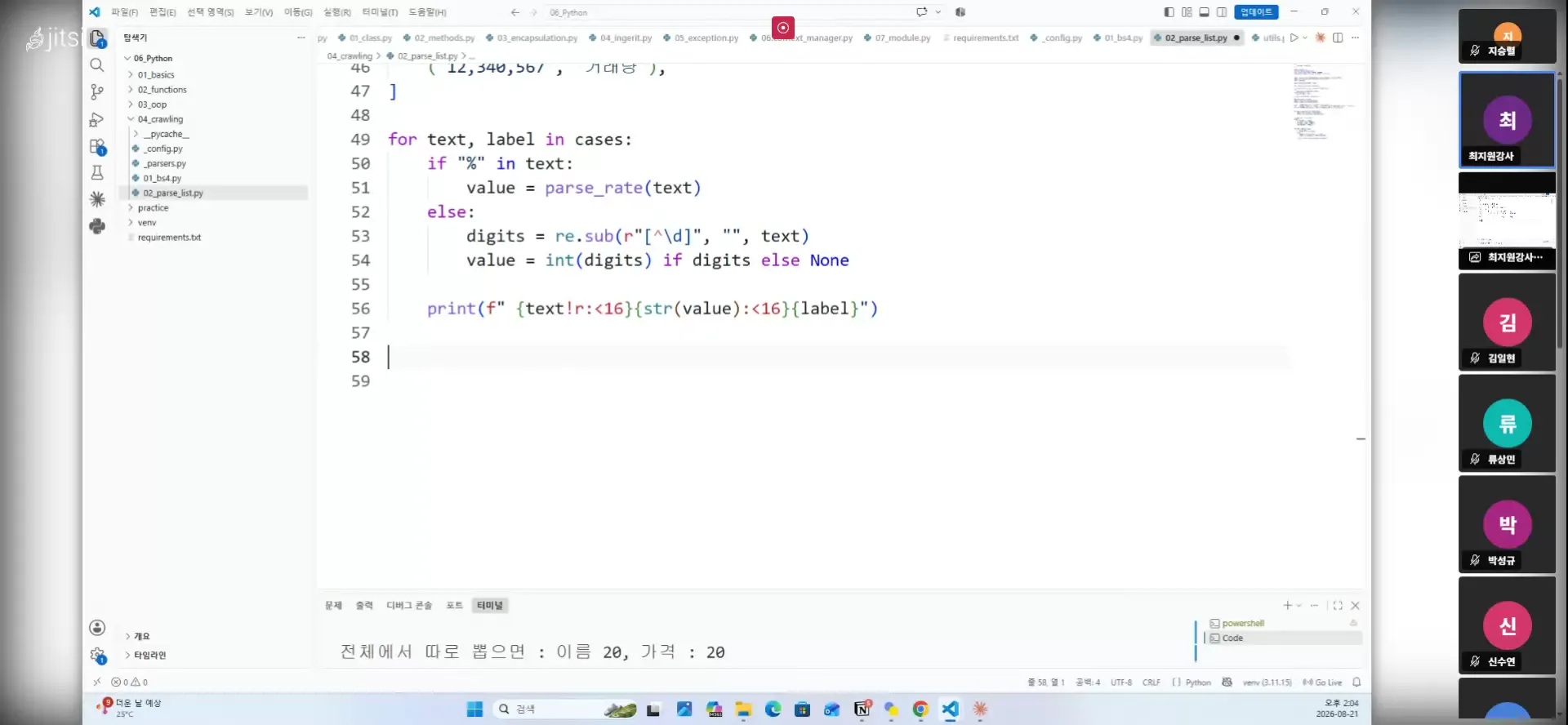The image size is (1568, 725).
Task: Click the remote window icon in the status bar
Action: (96, 682)
